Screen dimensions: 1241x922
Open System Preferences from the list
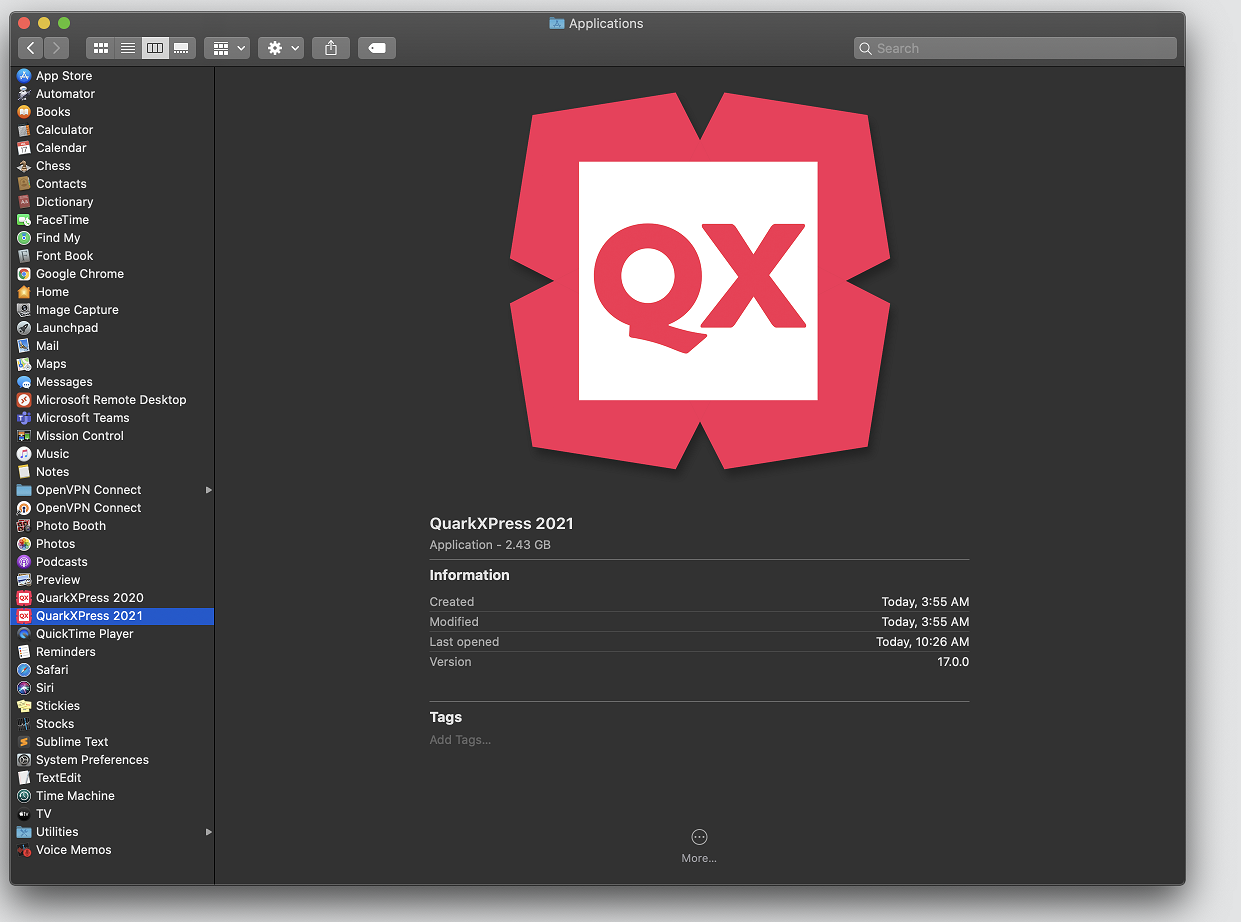tap(90, 759)
